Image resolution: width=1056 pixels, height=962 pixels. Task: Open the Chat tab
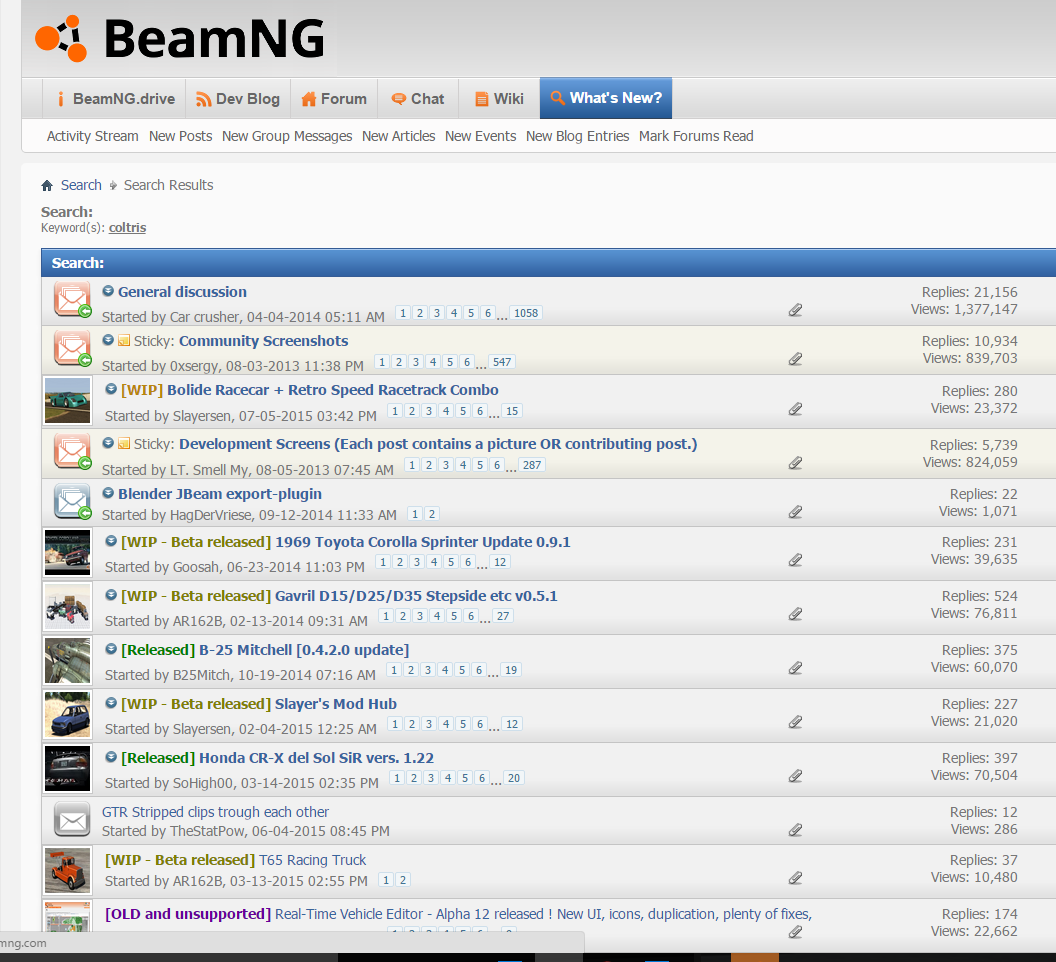[x=418, y=99]
